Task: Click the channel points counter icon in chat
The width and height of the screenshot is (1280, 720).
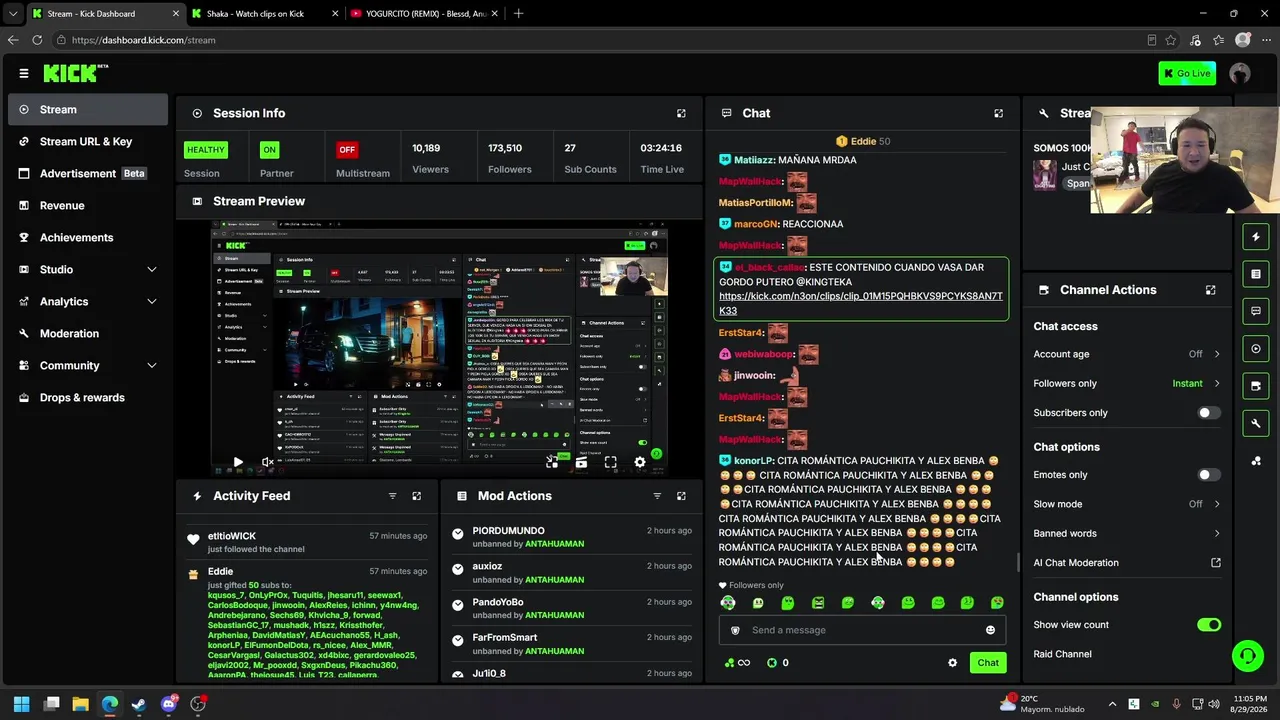Action: click(729, 663)
